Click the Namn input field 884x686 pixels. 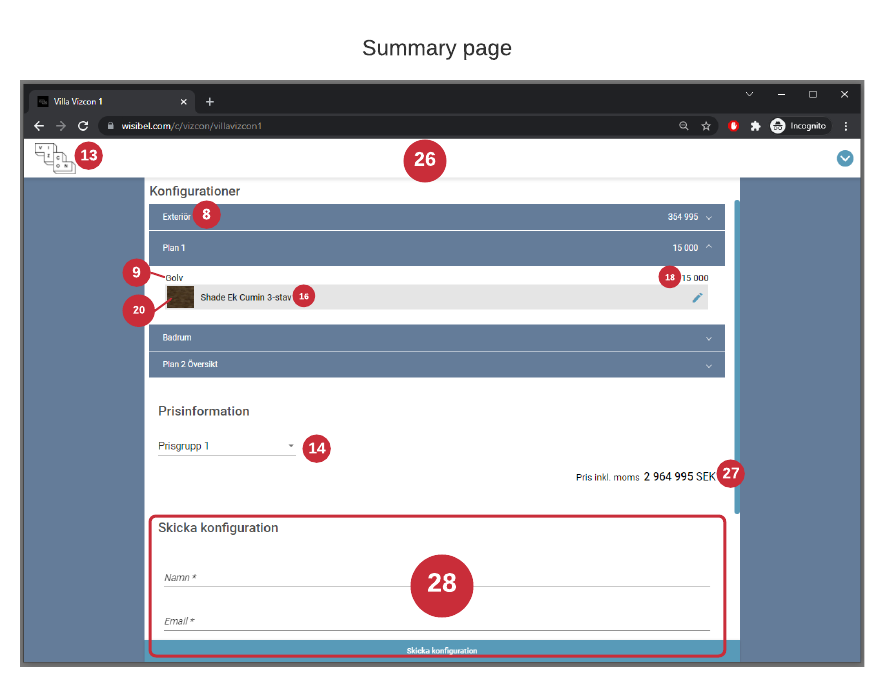(x=436, y=577)
